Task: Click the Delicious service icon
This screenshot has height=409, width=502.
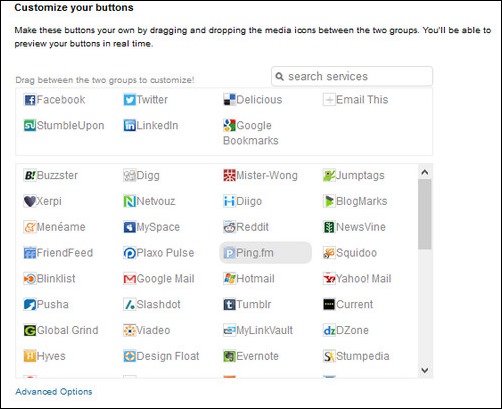Action: pos(229,100)
